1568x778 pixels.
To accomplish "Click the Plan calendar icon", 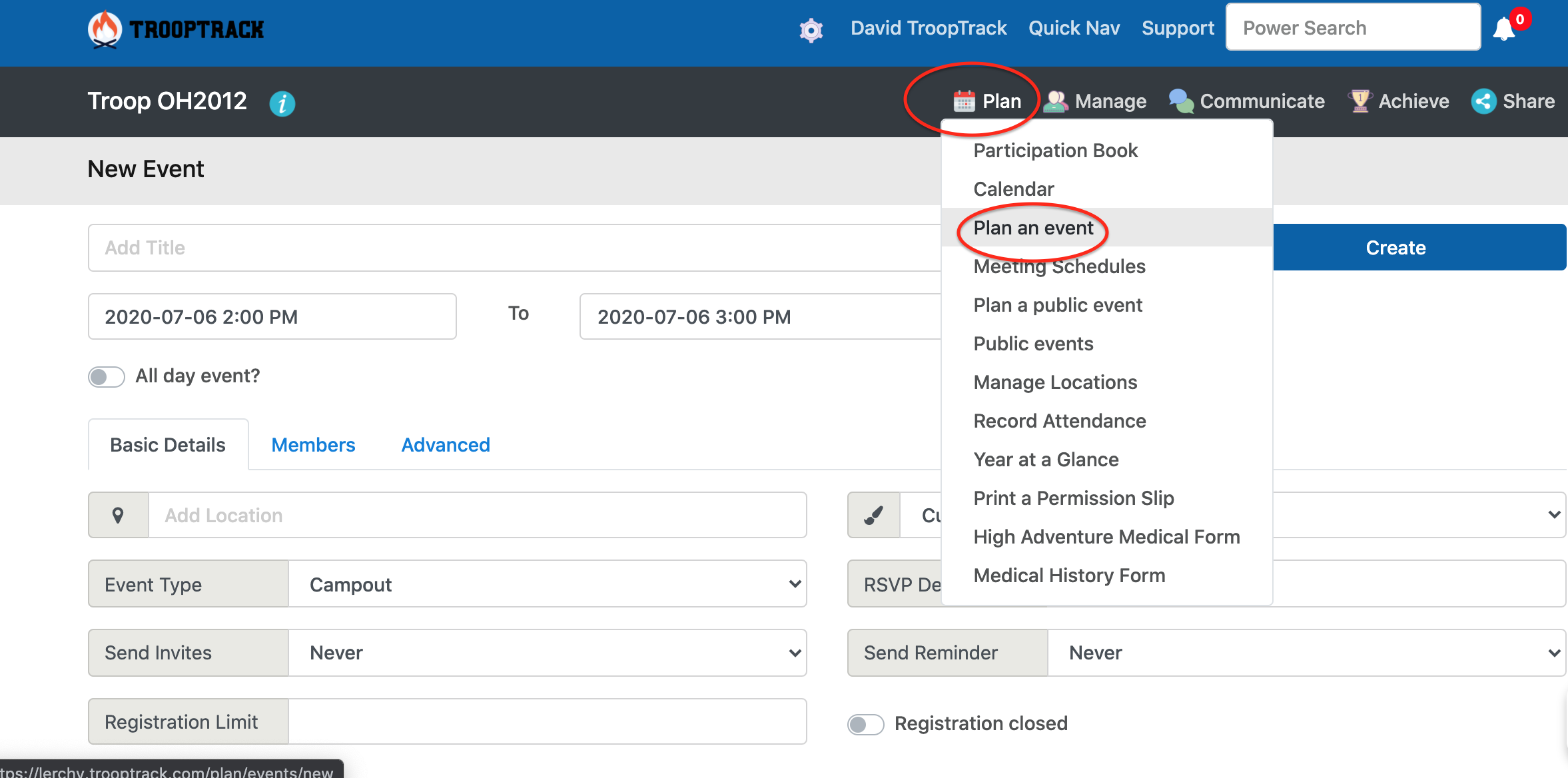I will [964, 101].
